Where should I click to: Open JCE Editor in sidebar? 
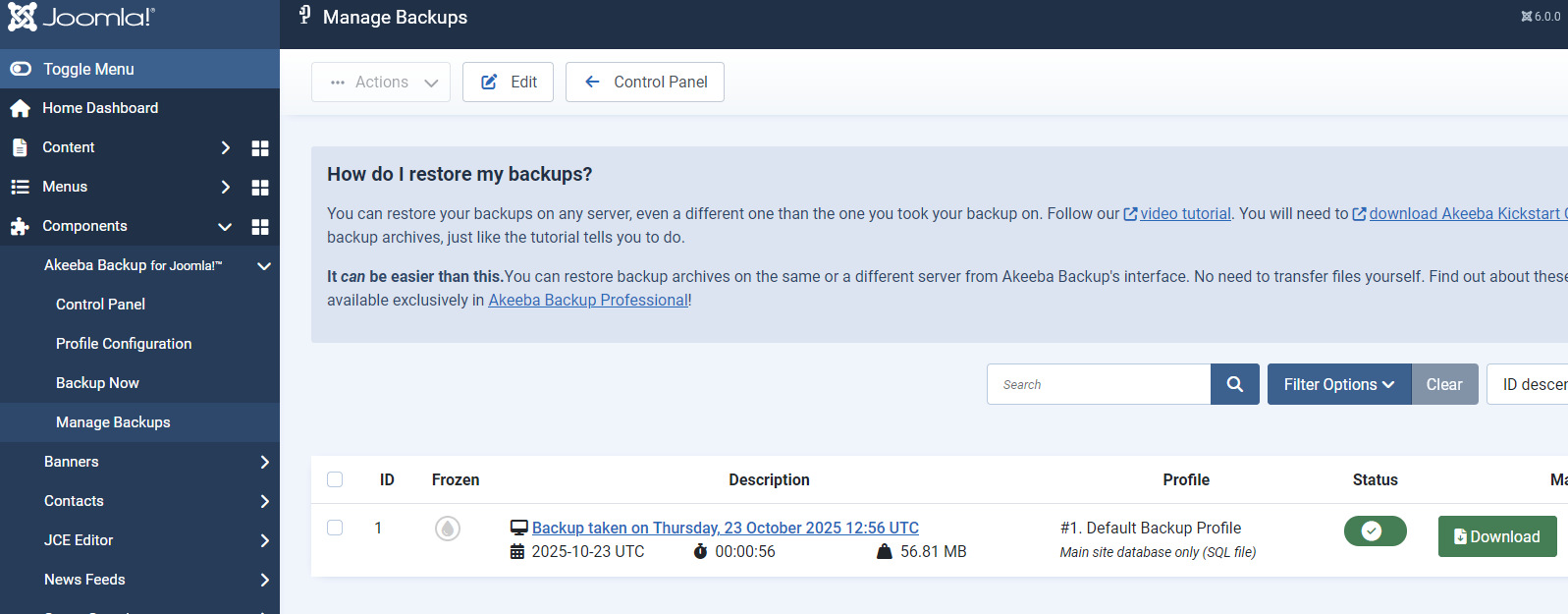(79, 540)
